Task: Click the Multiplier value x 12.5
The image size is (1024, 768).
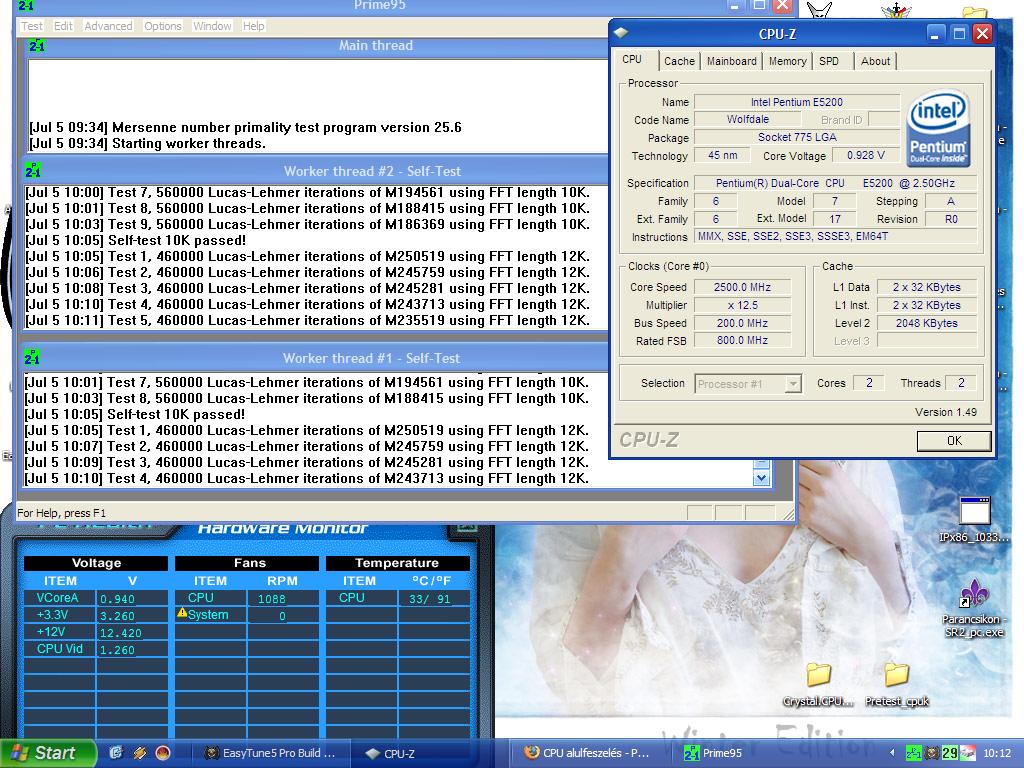Action: (742, 305)
